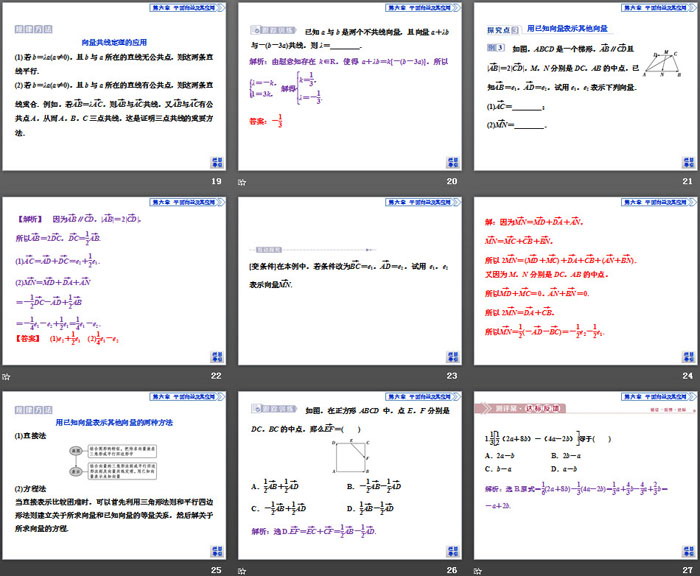Select slide 19 thumbnail about vector collinearity theorem
Screen dimensions: 700x576
(114, 87)
